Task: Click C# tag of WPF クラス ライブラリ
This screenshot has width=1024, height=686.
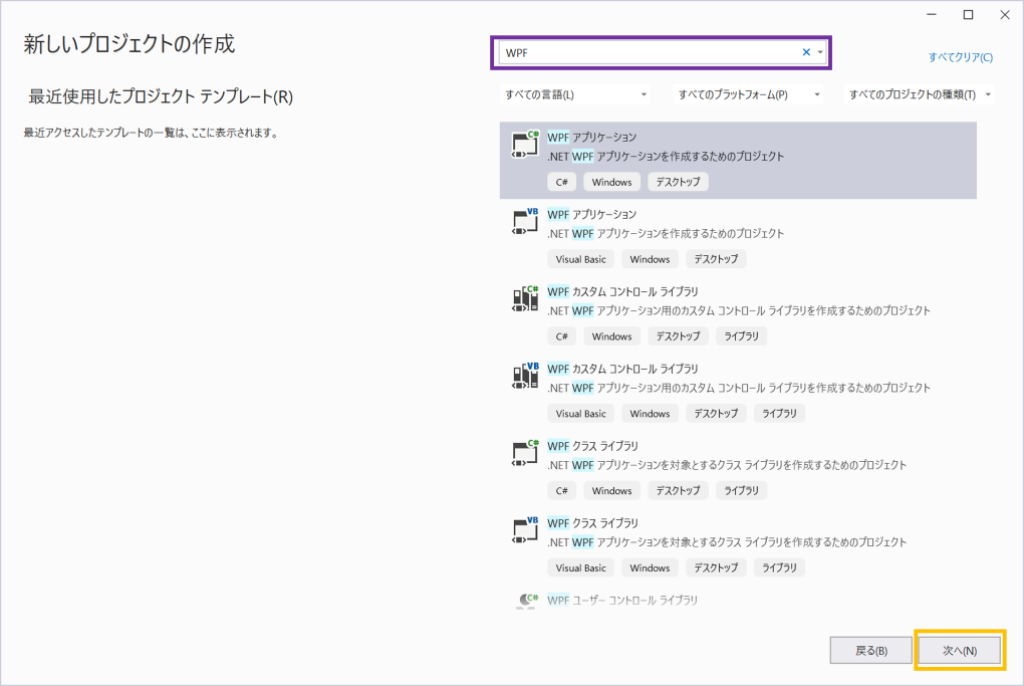Action: (x=562, y=491)
